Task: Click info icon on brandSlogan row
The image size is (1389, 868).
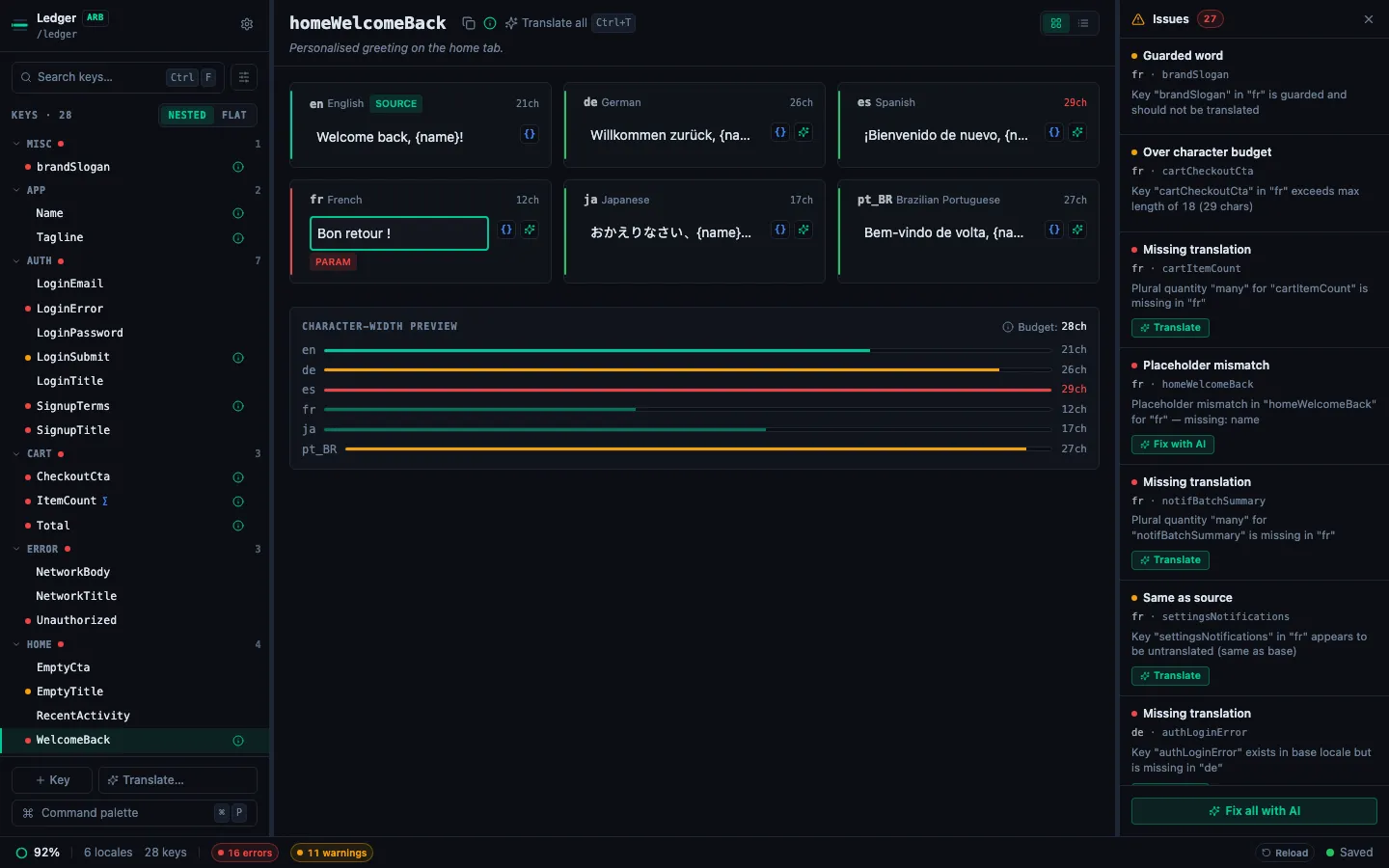Action: pyautogui.click(x=238, y=167)
